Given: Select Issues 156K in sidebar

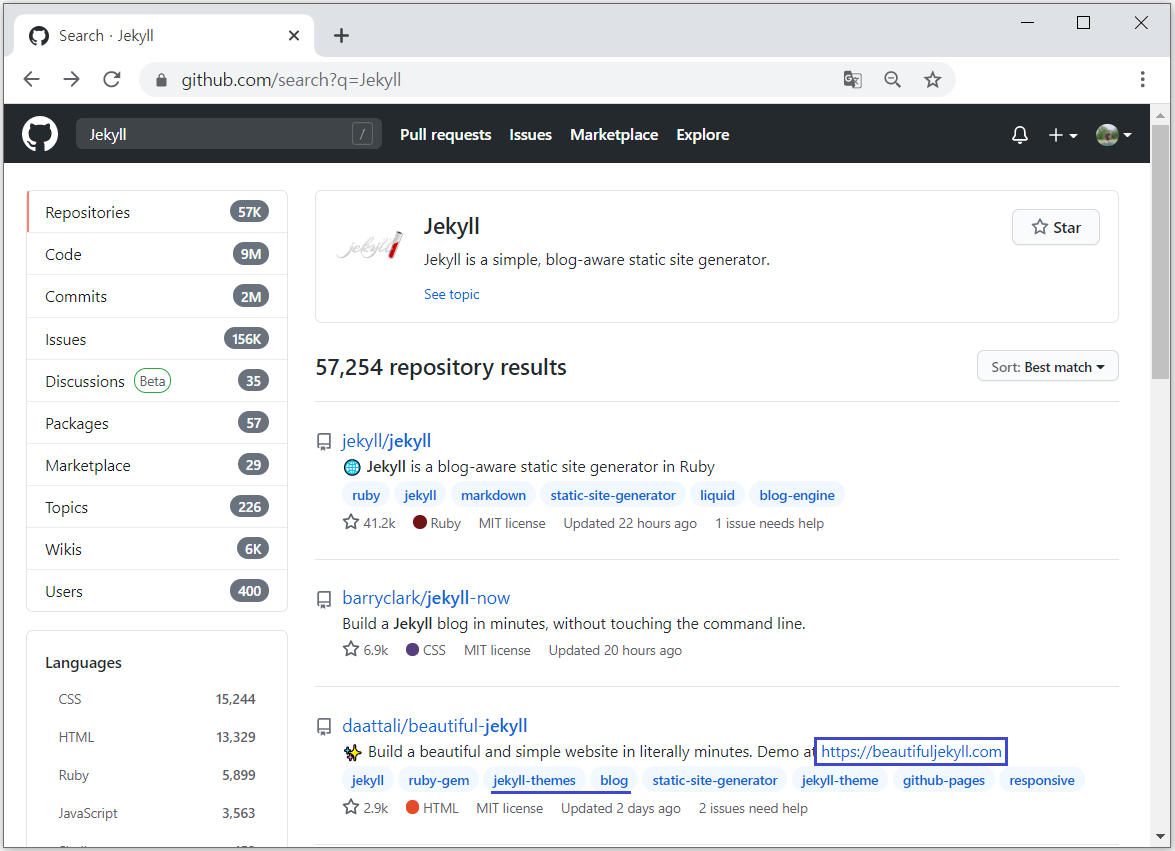Looking at the screenshot, I should coord(157,339).
